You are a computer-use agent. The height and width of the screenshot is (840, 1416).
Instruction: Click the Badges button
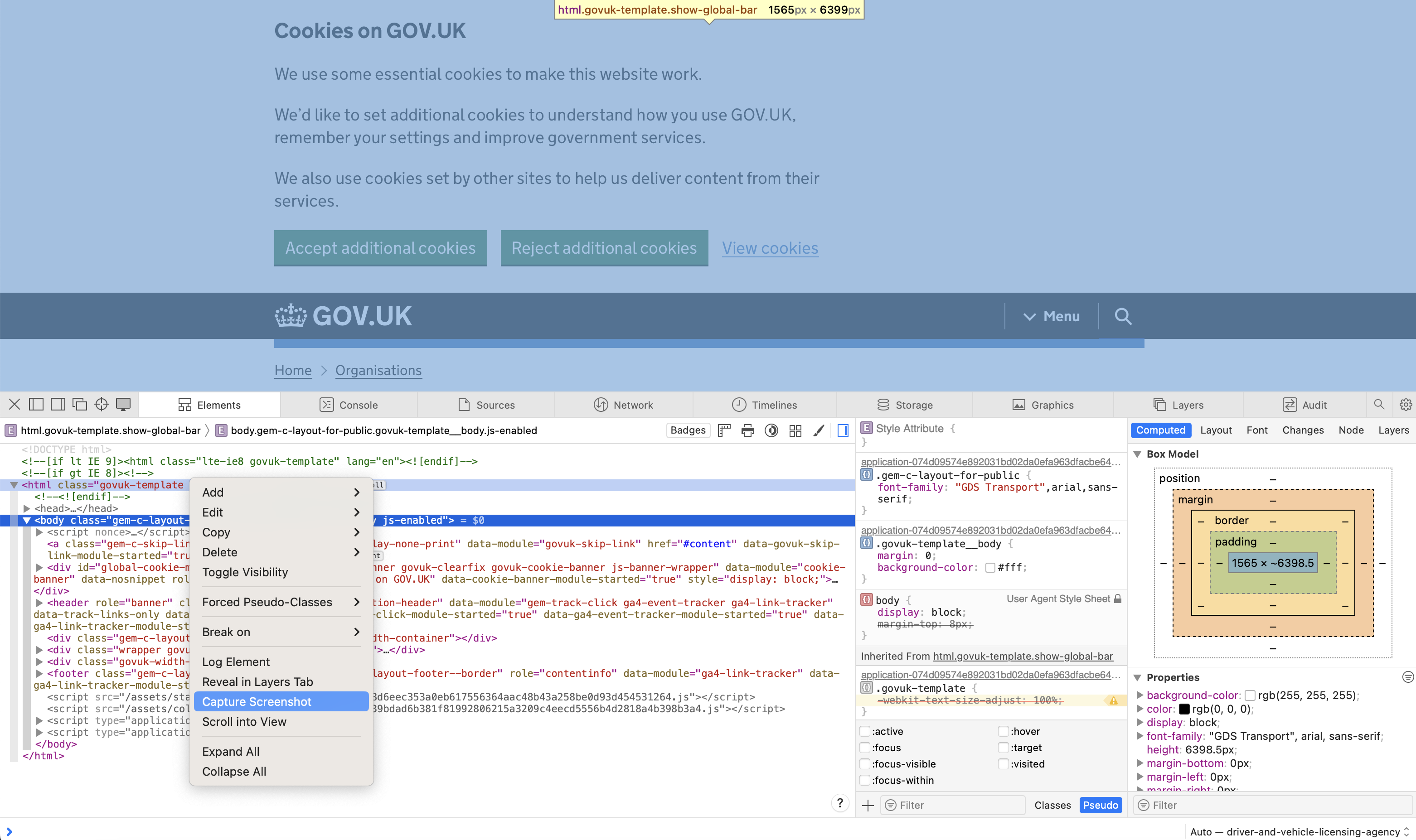point(688,430)
